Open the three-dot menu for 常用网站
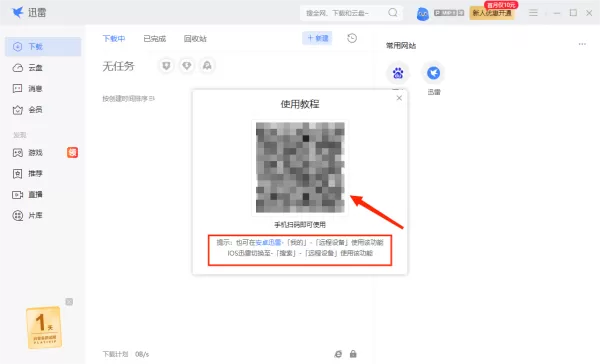This screenshot has width=600, height=364. (x=582, y=44)
